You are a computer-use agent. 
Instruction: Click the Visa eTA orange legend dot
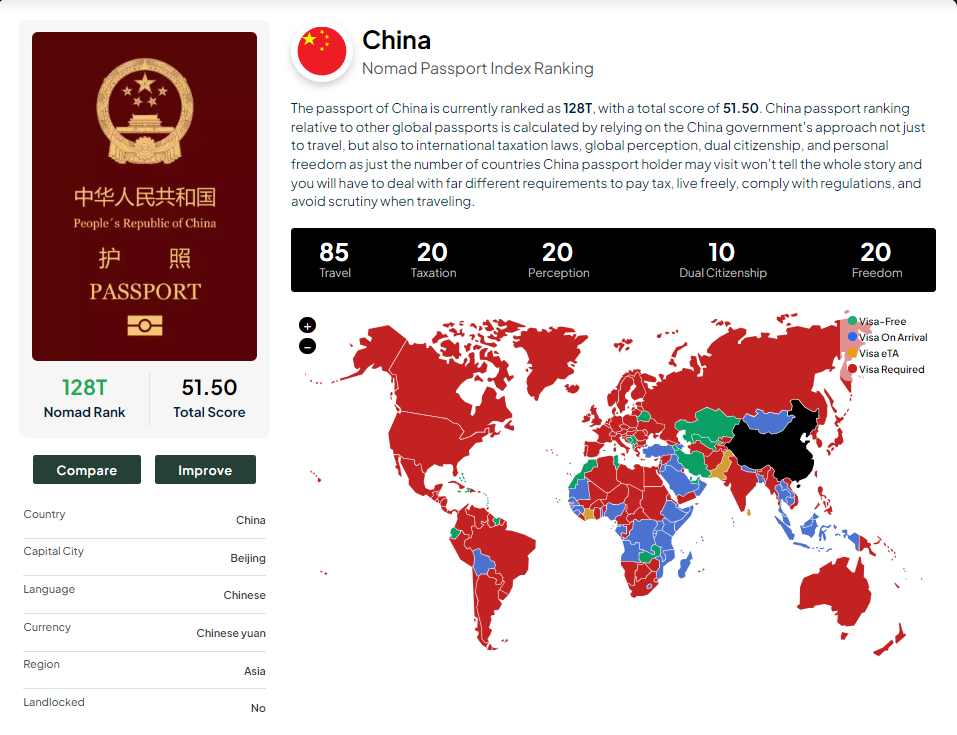853,353
